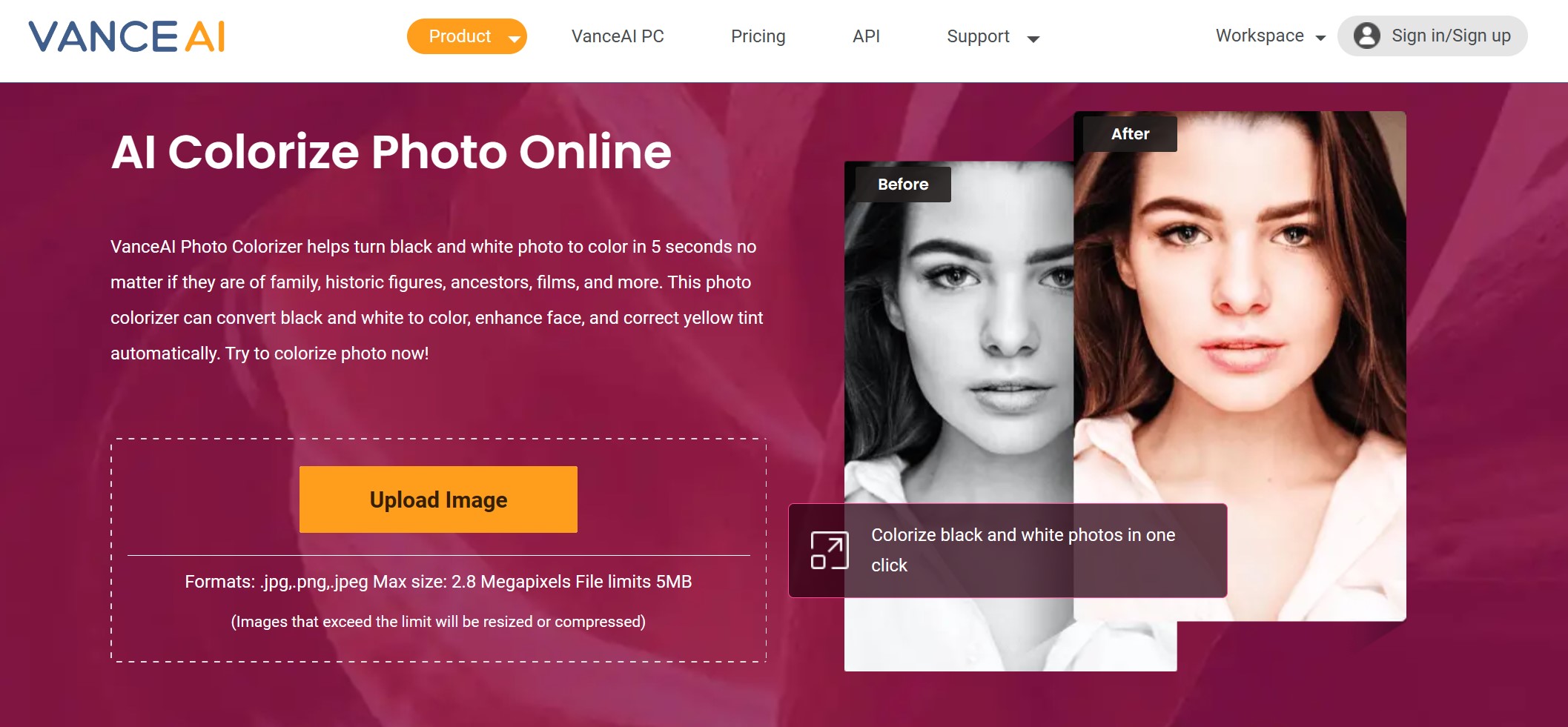Click the Workspace menu label
The width and height of the screenshot is (1568, 727).
pos(1260,36)
